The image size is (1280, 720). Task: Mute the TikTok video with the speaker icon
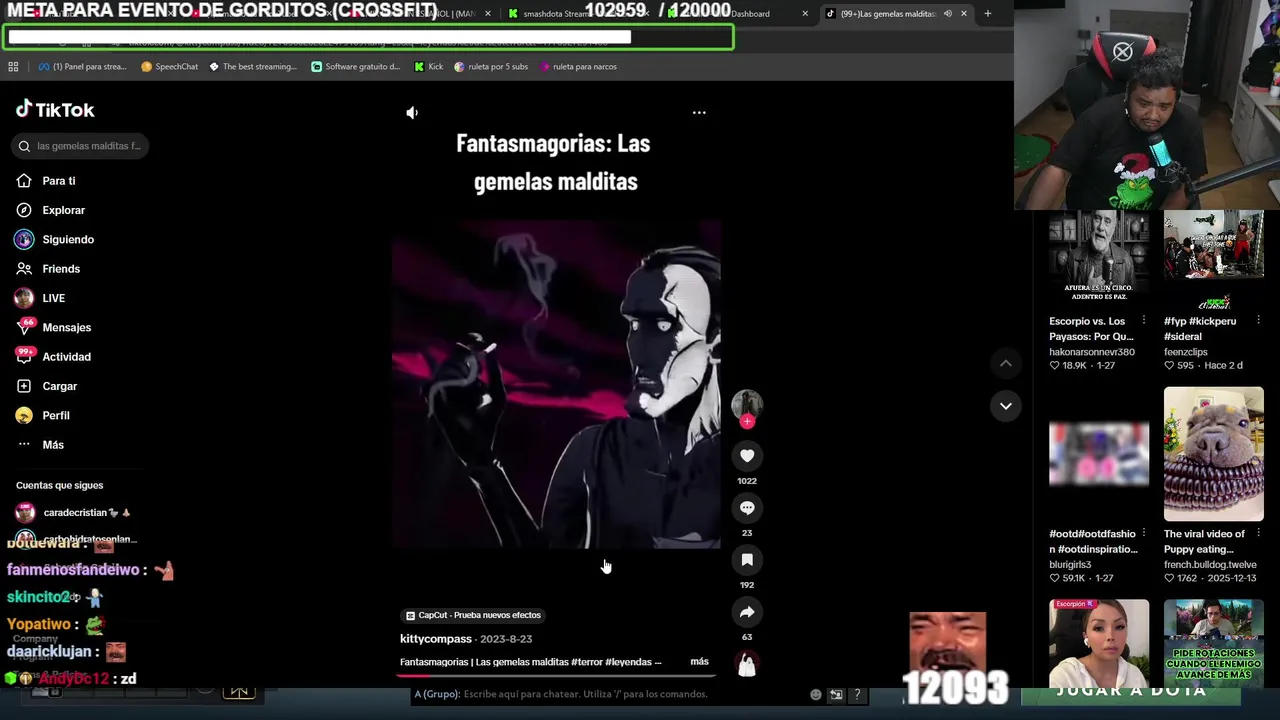(x=412, y=113)
